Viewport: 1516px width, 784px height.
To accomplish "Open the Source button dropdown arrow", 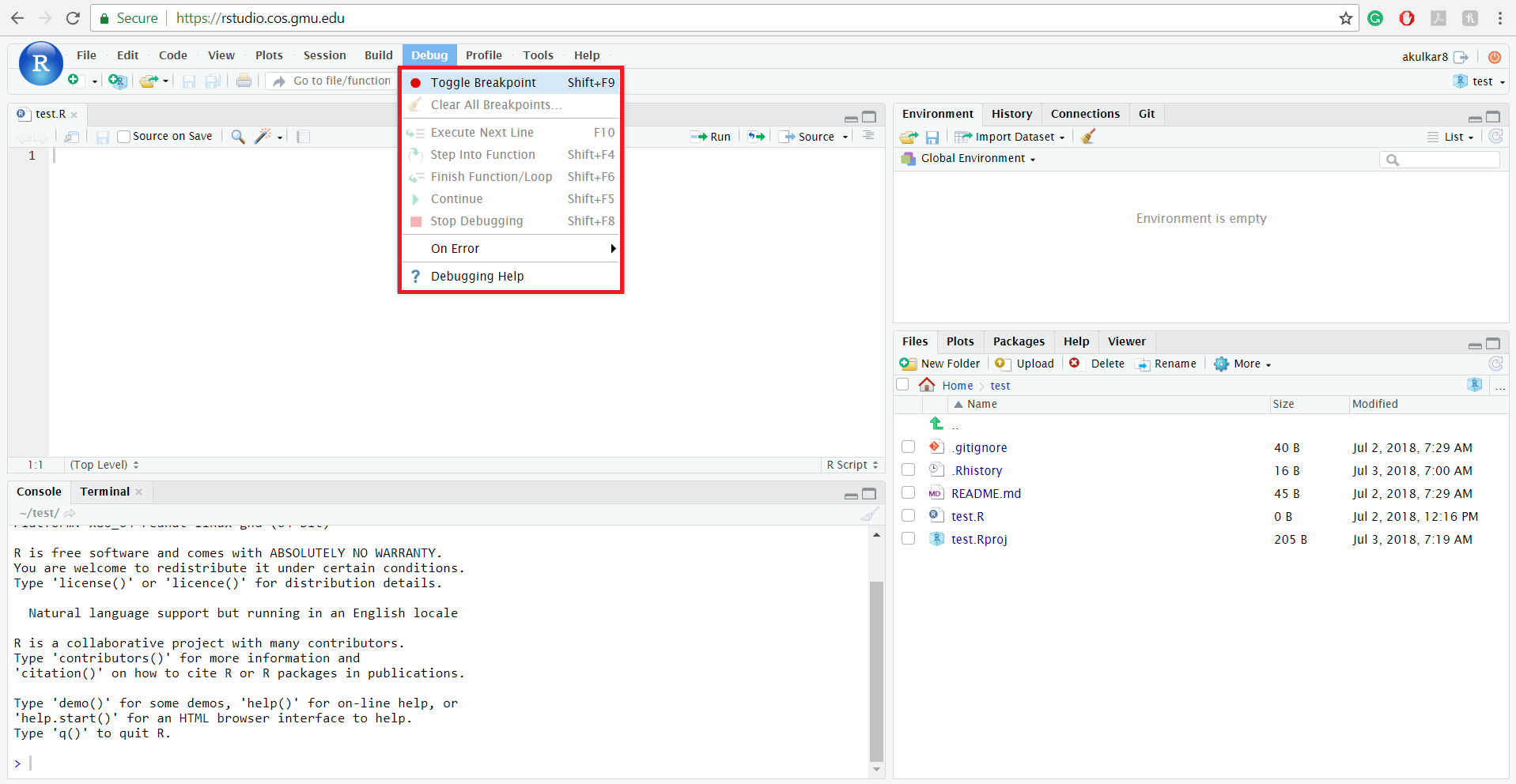I will 845,138.
